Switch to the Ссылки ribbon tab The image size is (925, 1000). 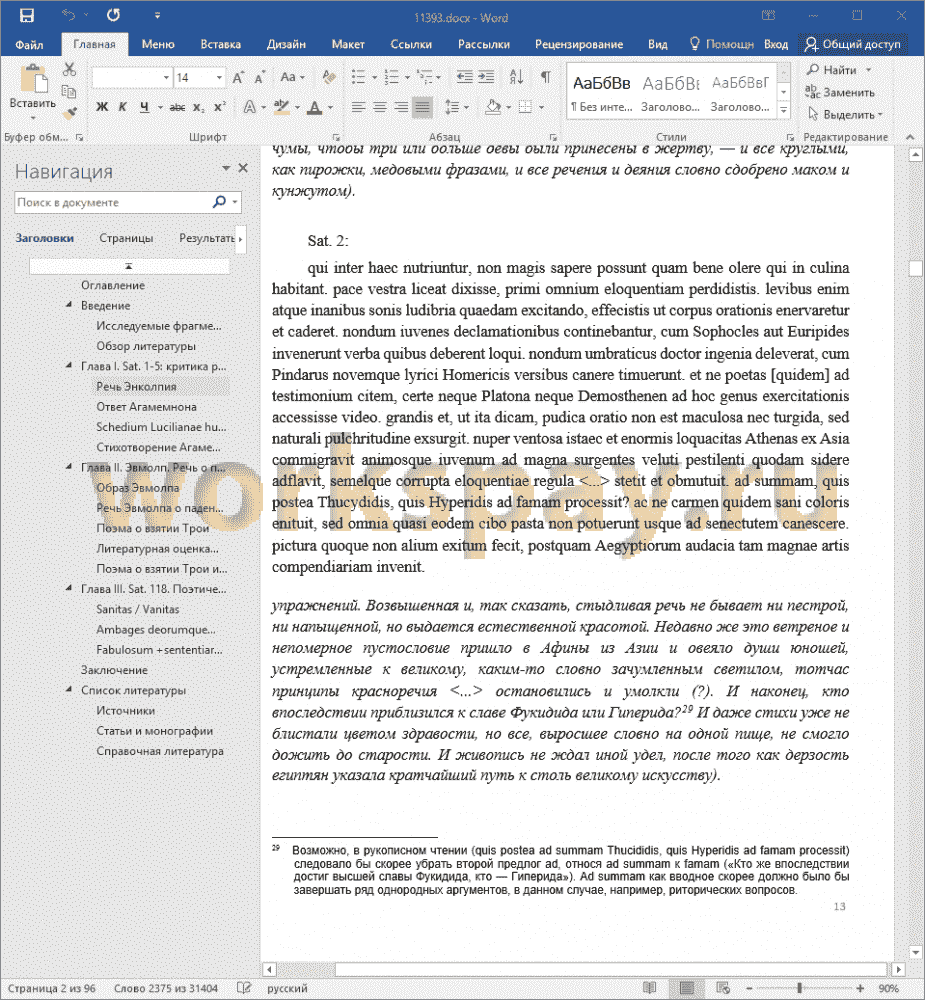click(411, 44)
